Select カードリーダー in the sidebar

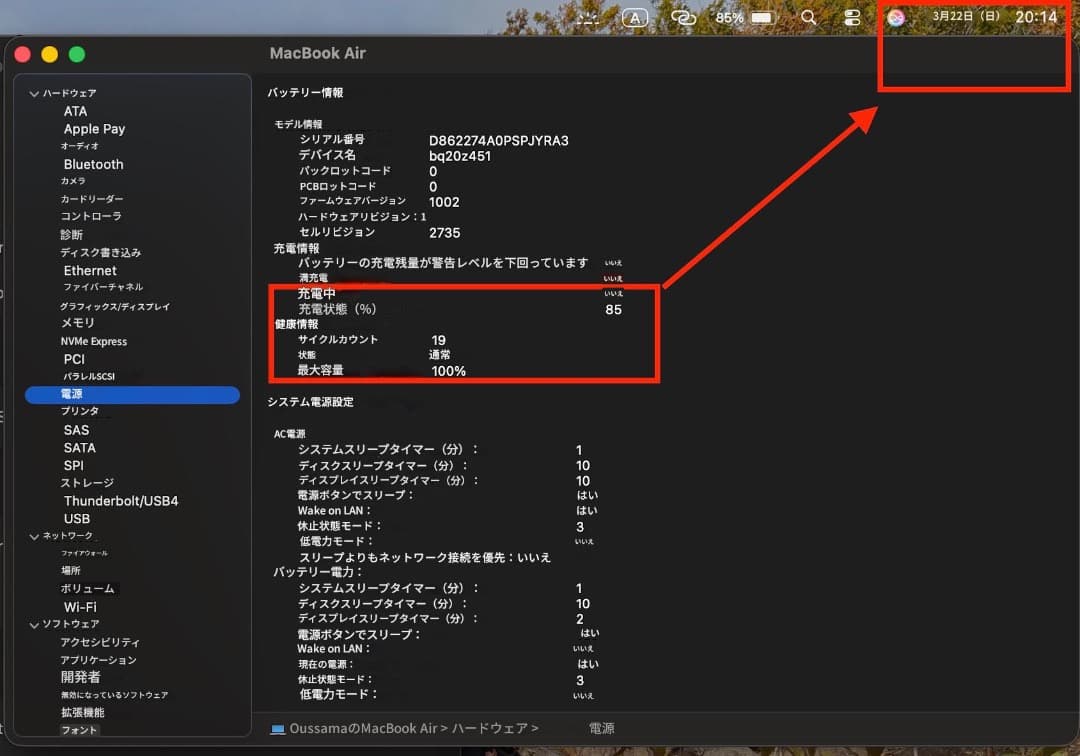pyautogui.click(x=92, y=199)
